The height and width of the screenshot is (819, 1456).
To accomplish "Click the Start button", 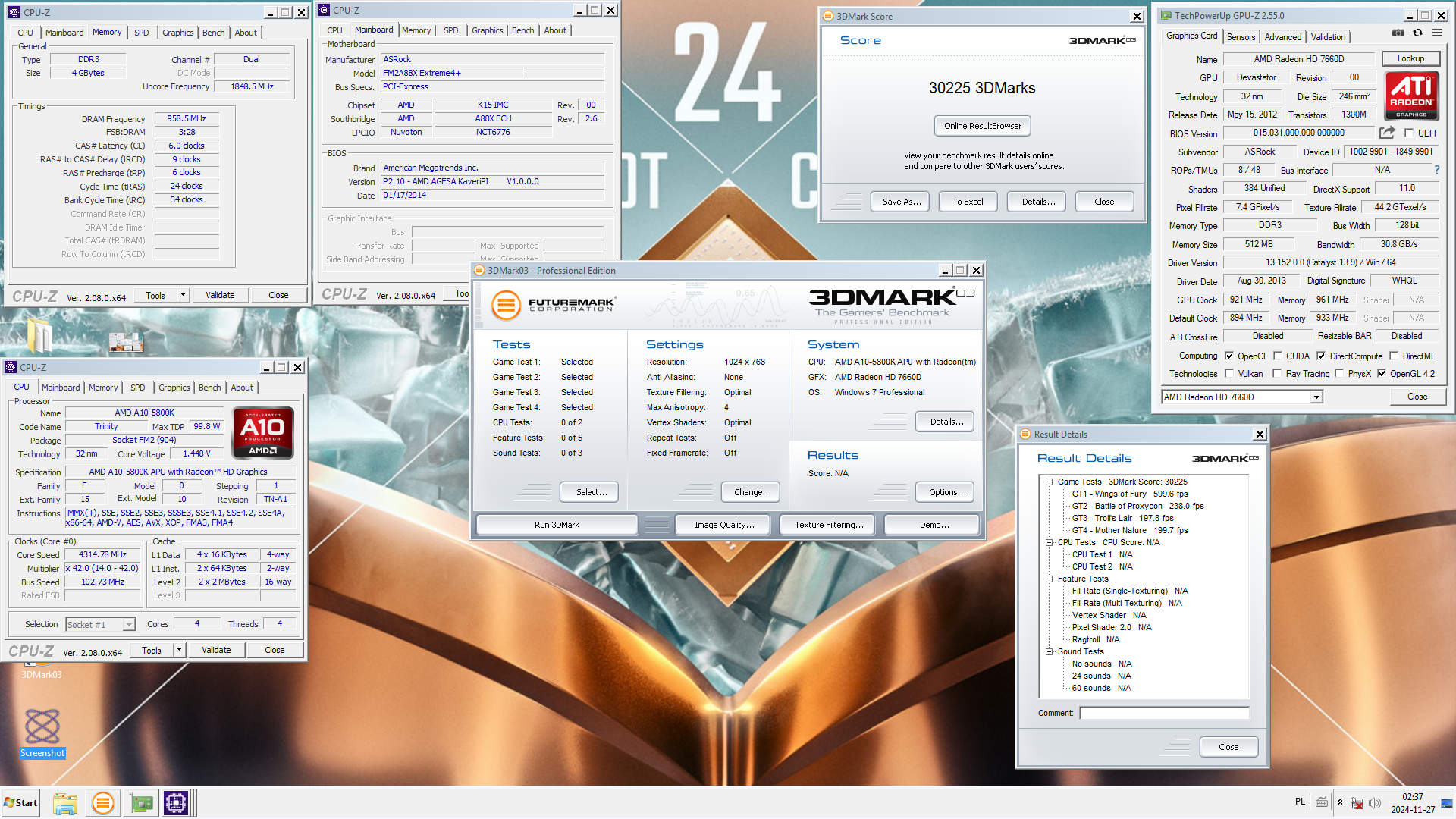I will (20, 803).
